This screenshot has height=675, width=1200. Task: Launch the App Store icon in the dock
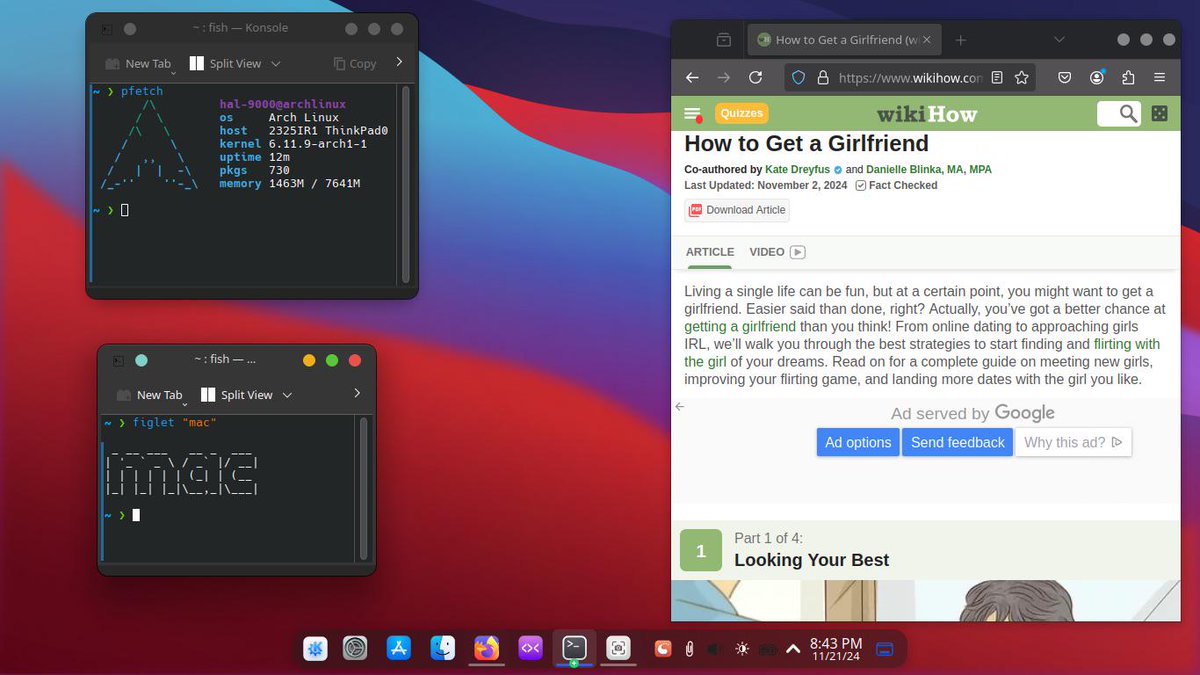click(399, 649)
